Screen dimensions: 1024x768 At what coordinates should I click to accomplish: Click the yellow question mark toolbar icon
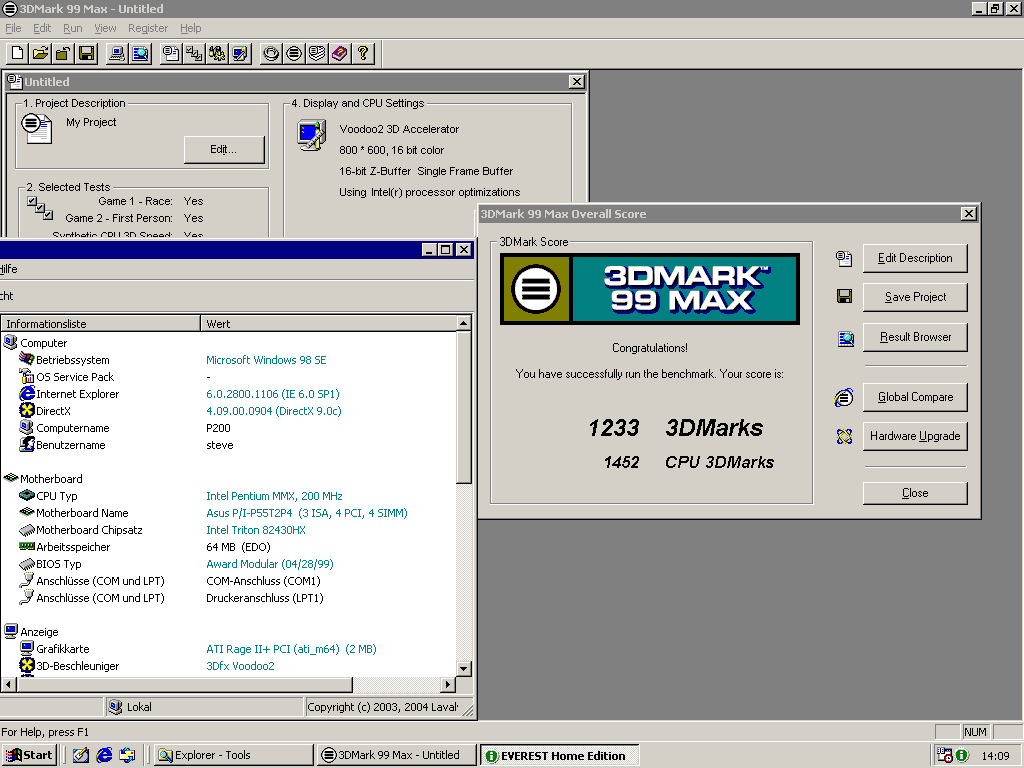tap(362, 54)
